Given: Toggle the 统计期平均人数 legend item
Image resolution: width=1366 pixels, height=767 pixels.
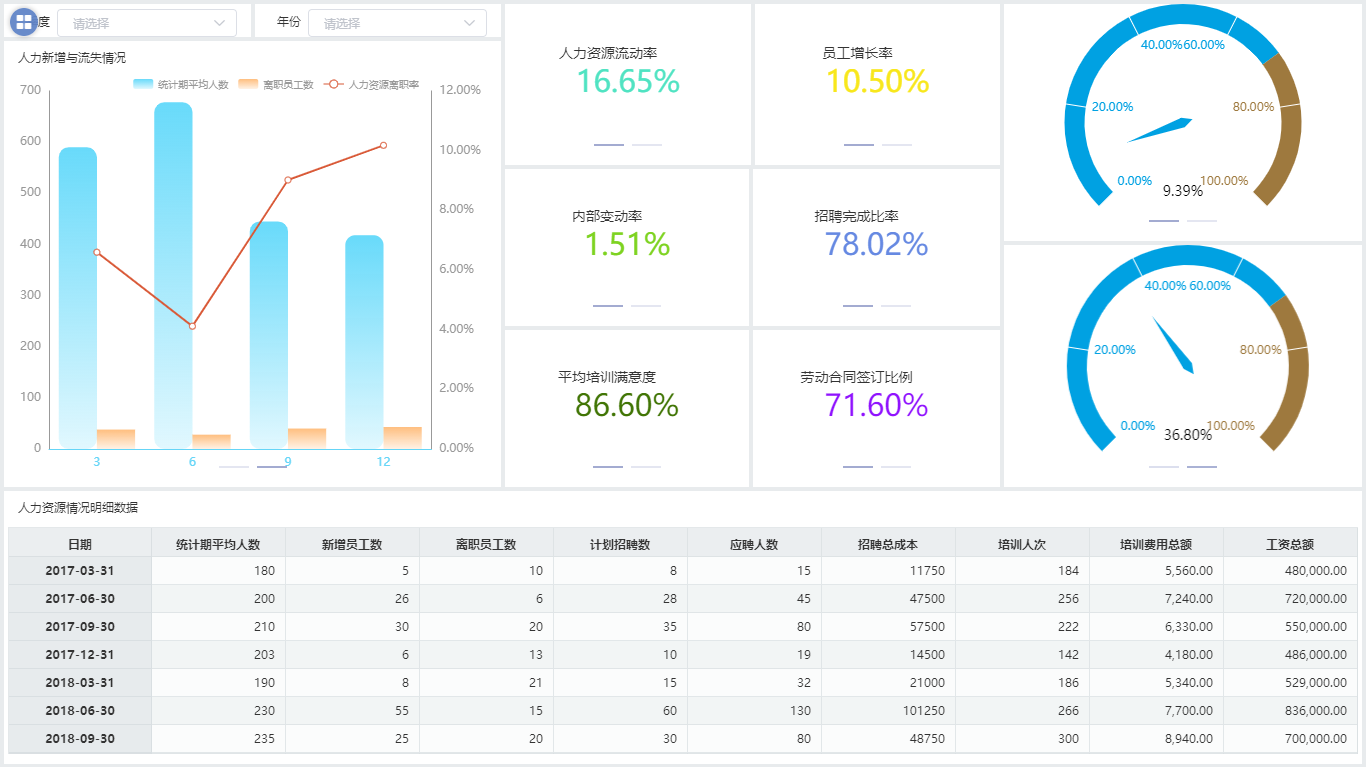Looking at the screenshot, I should tap(181, 85).
